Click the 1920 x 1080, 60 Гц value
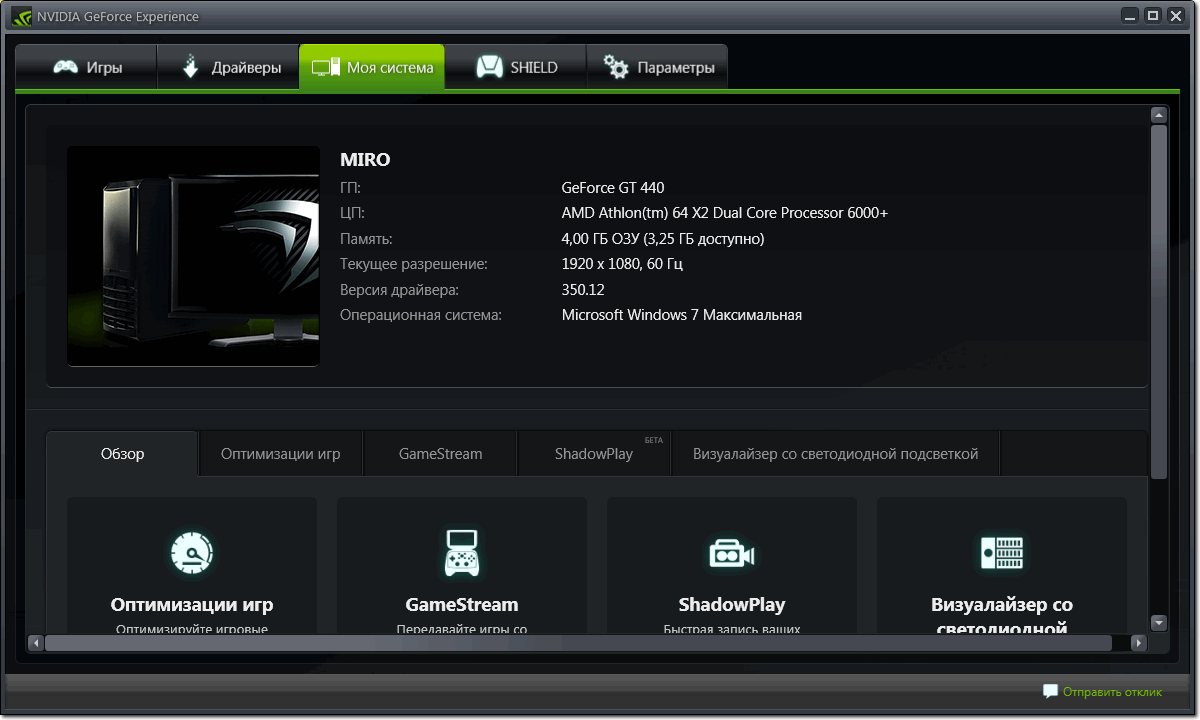The height and width of the screenshot is (720, 1200). tap(622, 264)
